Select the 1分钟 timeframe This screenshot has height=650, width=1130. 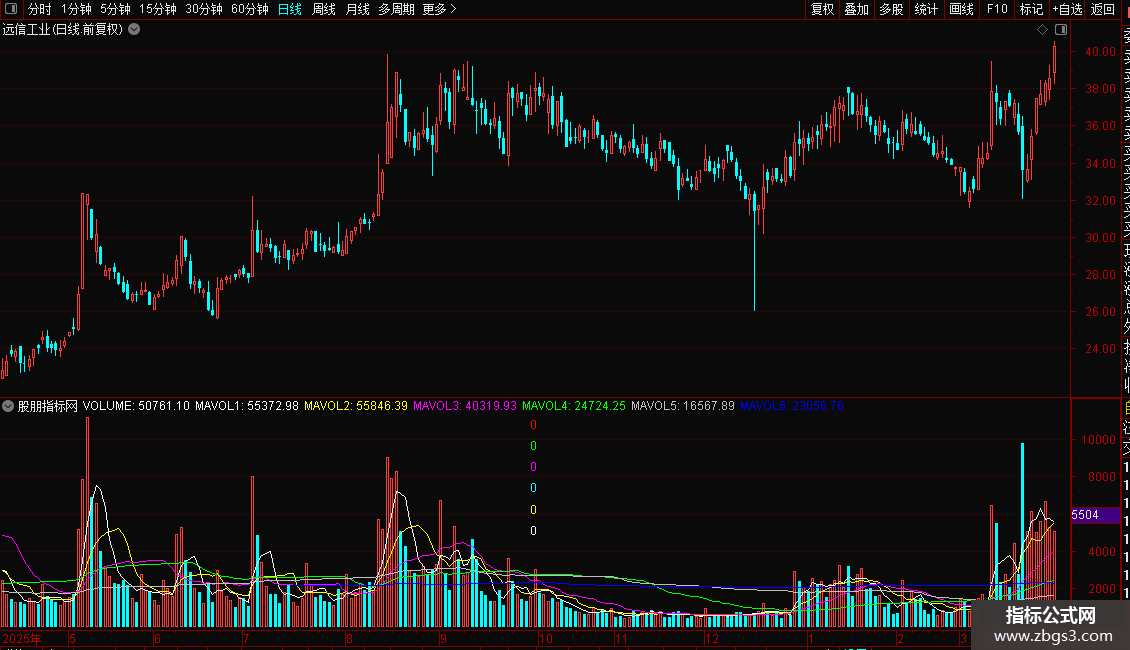click(x=76, y=9)
